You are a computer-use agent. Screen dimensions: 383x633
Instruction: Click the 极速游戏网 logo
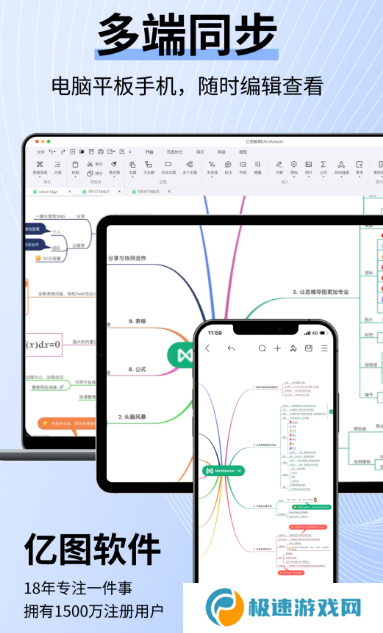[283, 608]
